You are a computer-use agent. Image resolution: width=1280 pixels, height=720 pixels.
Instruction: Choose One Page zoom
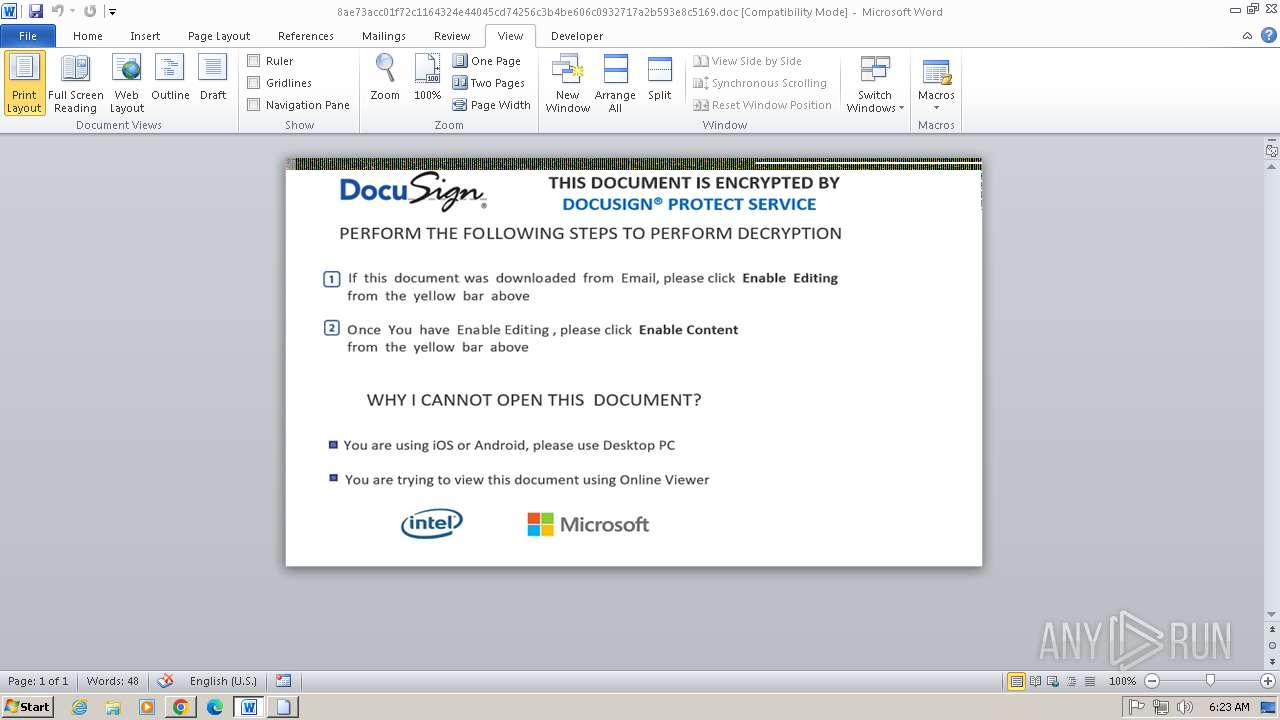pos(487,61)
